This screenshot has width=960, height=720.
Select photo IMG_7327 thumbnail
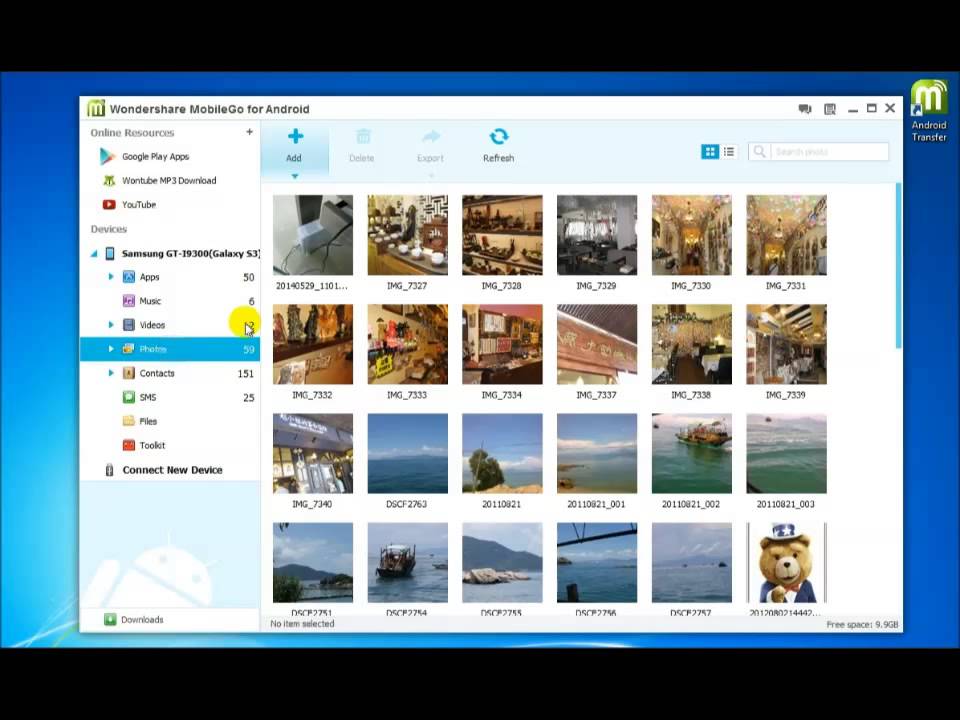point(408,235)
